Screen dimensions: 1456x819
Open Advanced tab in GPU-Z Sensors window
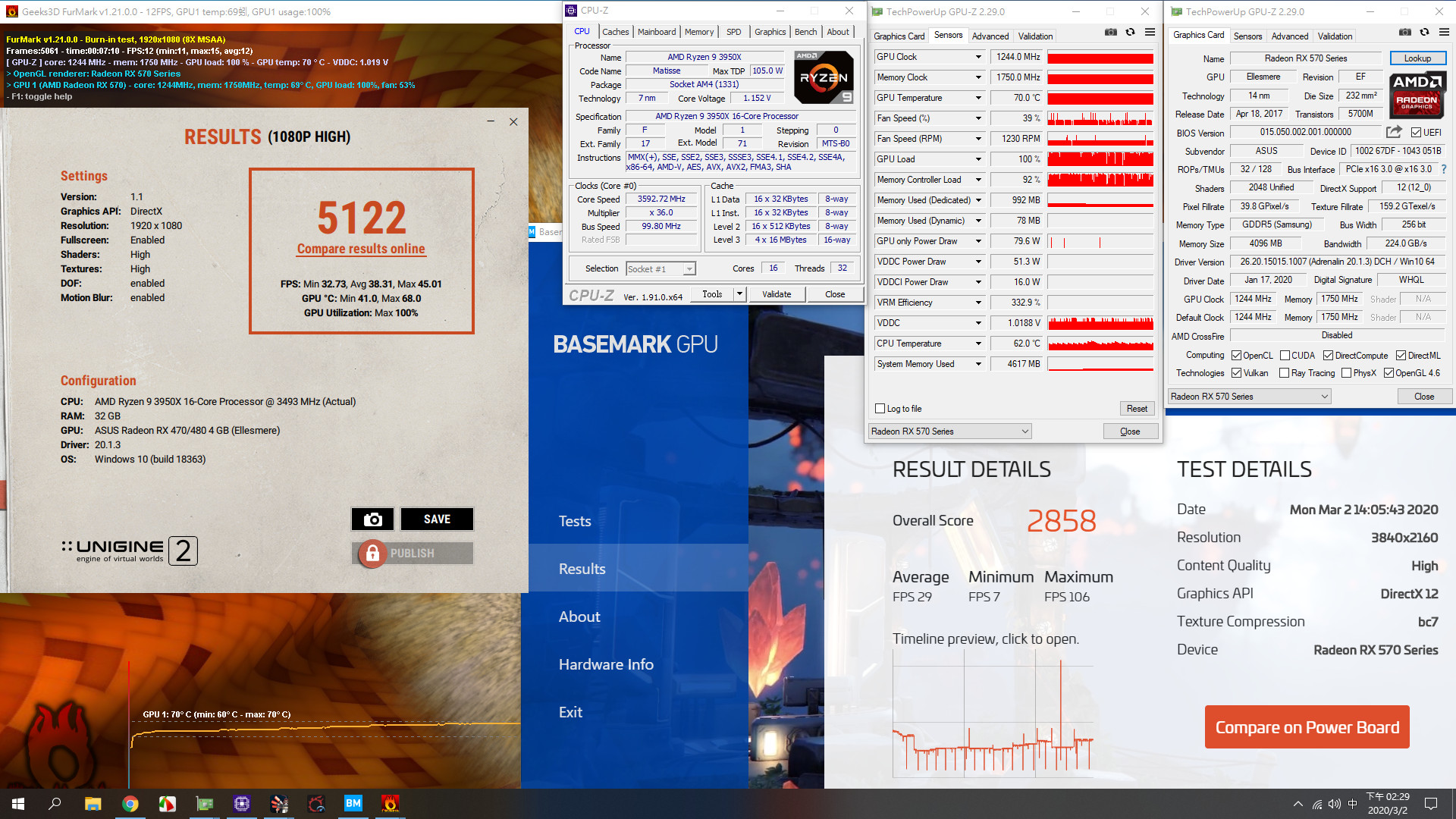pos(990,36)
